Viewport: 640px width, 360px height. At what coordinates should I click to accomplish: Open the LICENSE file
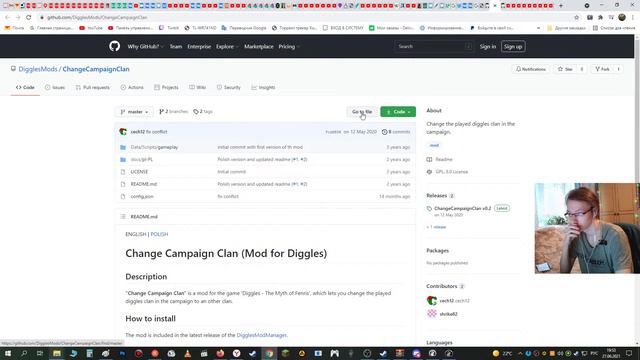139,172
